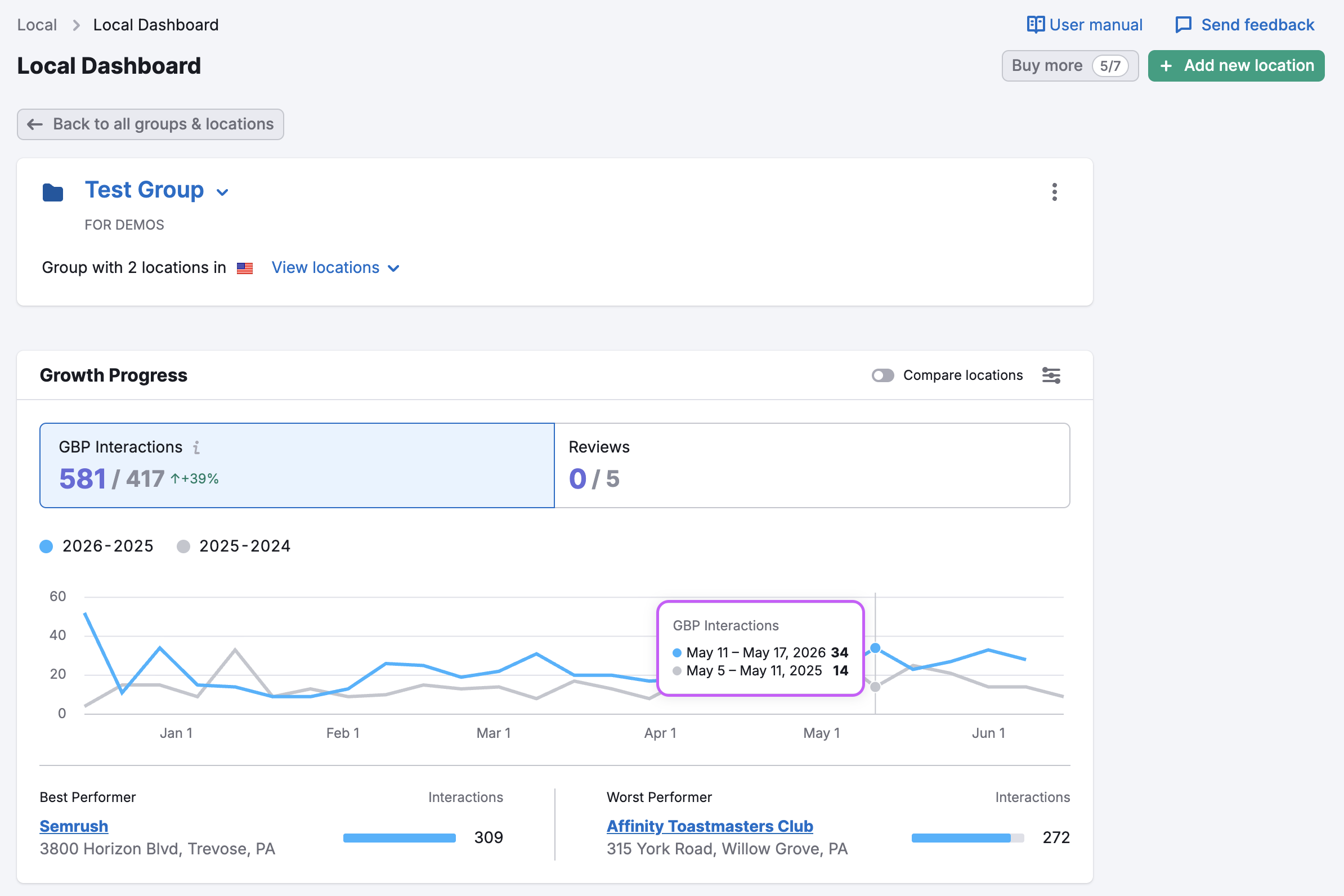Click the Local Dashboard breadcrumb text
1344x896 pixels.
(156, 25)
